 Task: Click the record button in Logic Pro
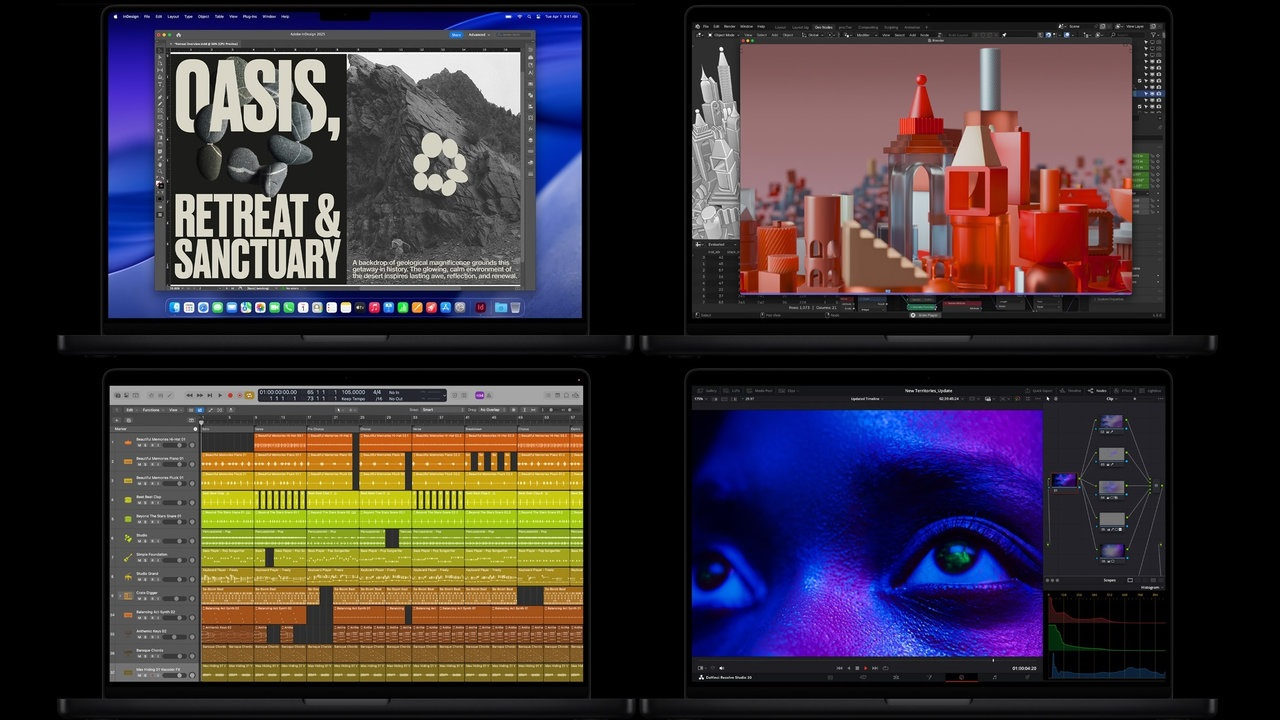pos(230,395)
